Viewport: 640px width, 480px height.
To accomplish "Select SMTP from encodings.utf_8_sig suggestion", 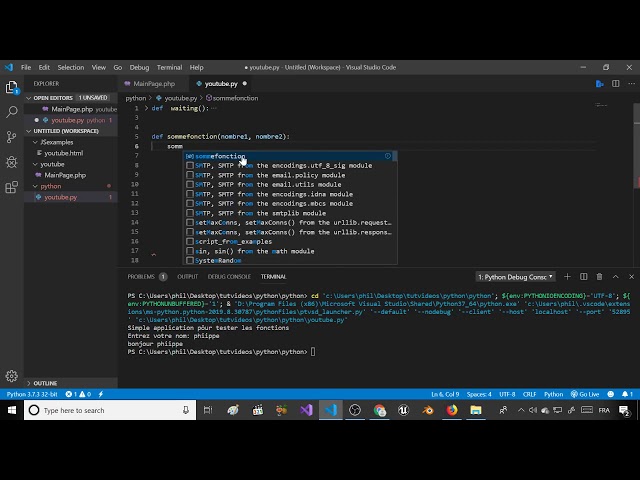I will pos(290,165).
